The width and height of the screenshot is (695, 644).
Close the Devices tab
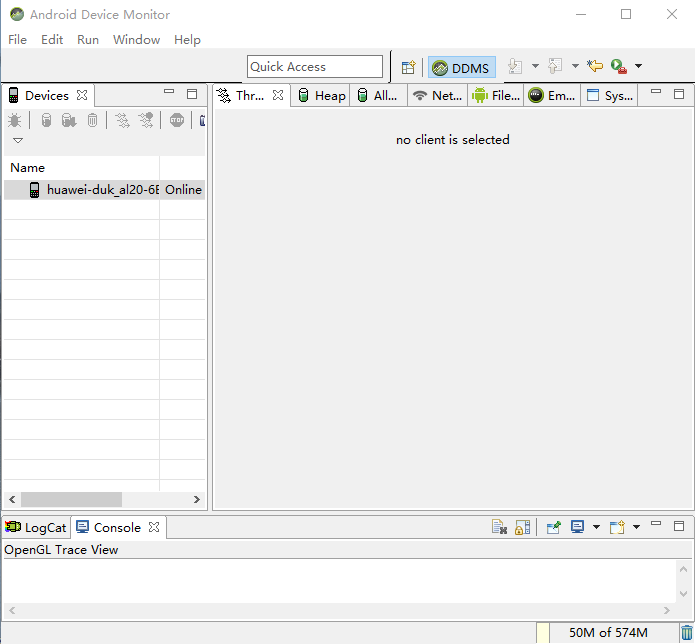(82, 95)
